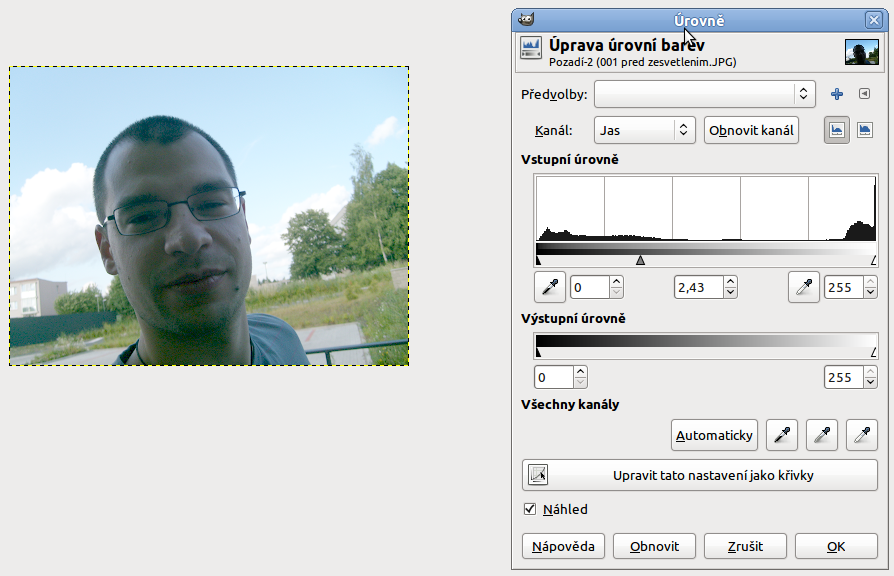Click the input high value field showing 255

pyautogui.click(x=843, y=287)
